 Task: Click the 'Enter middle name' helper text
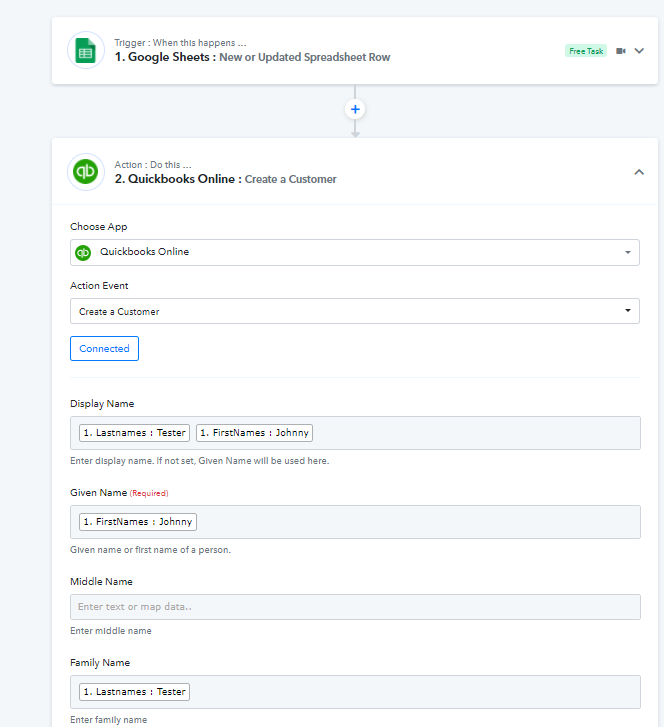pos(111,631)
